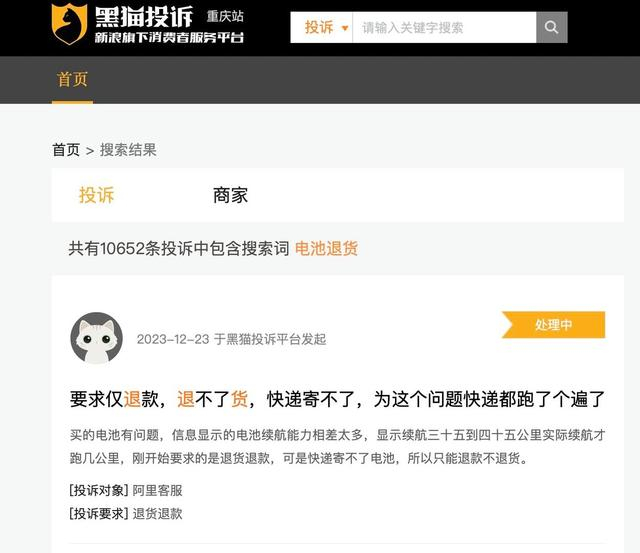The image size is (640, 553).
Task: Click the 首页 breadcrumb link
Action: pyautogui.click(x=66, y=150)
